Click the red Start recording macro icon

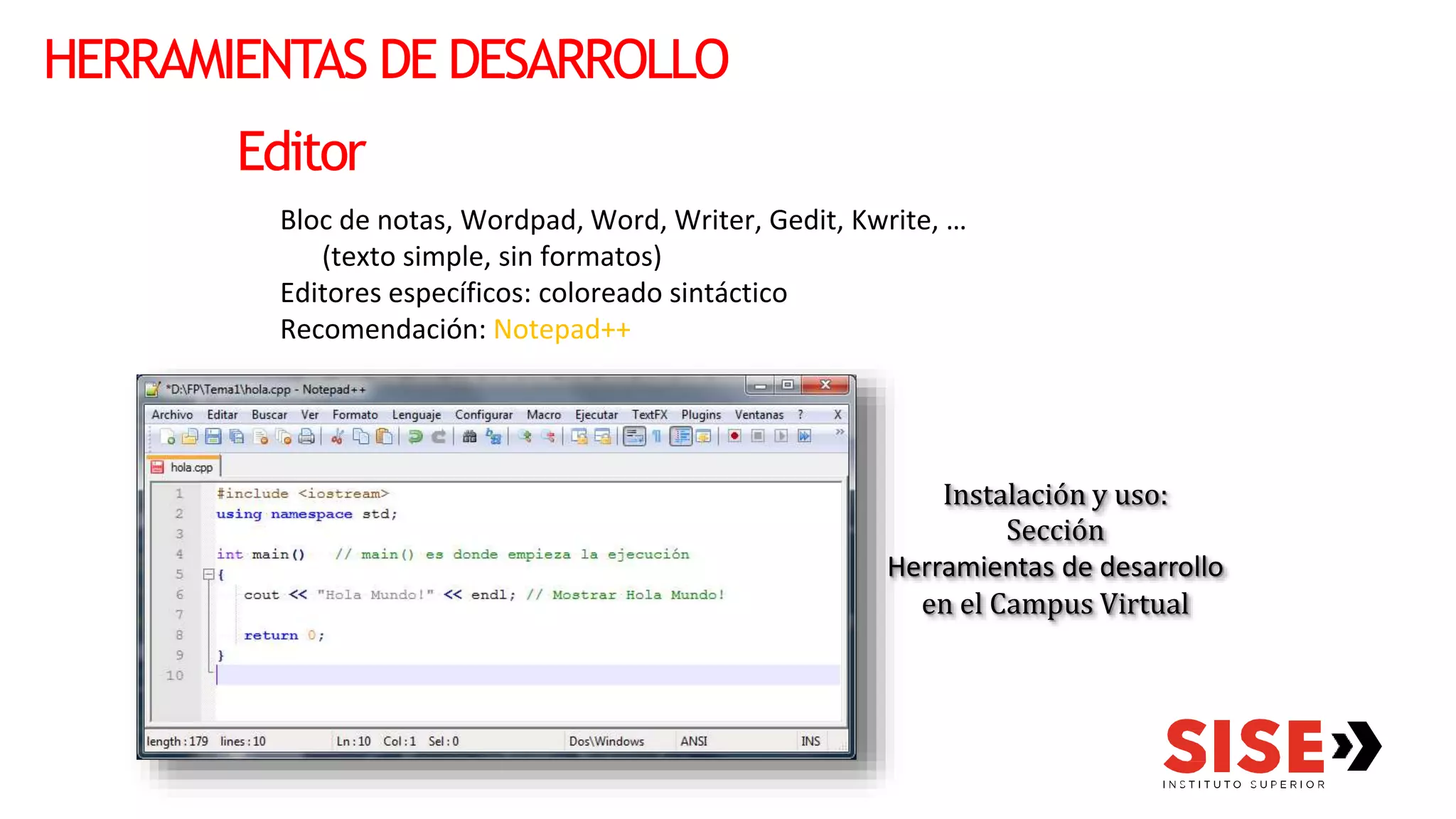point(734,436)
